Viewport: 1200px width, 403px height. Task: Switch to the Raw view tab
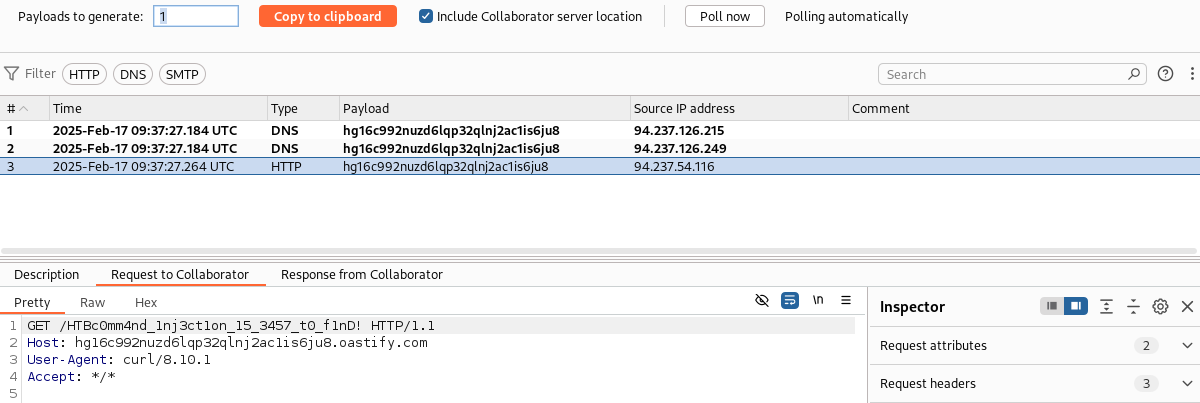coord(92,303)
